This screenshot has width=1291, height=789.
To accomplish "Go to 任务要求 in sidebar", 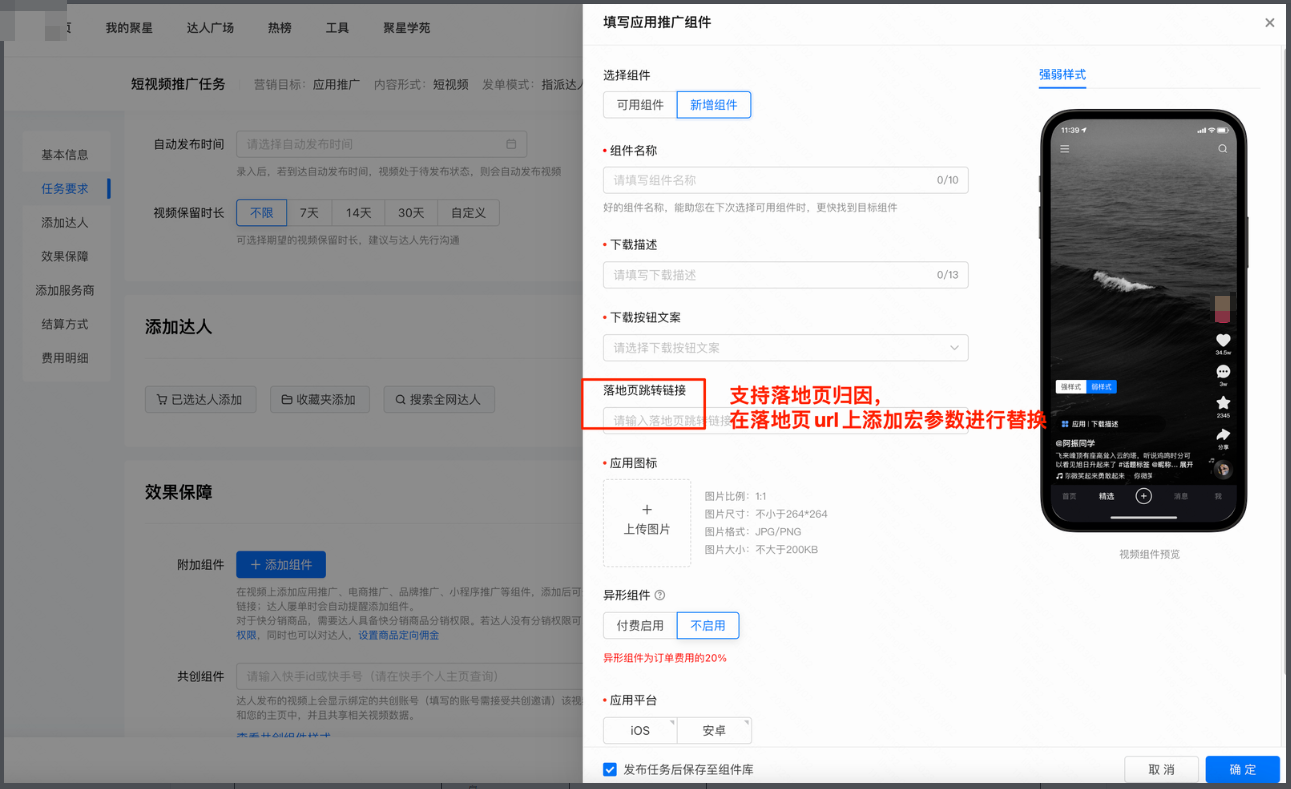I will [x=65, y=189].
